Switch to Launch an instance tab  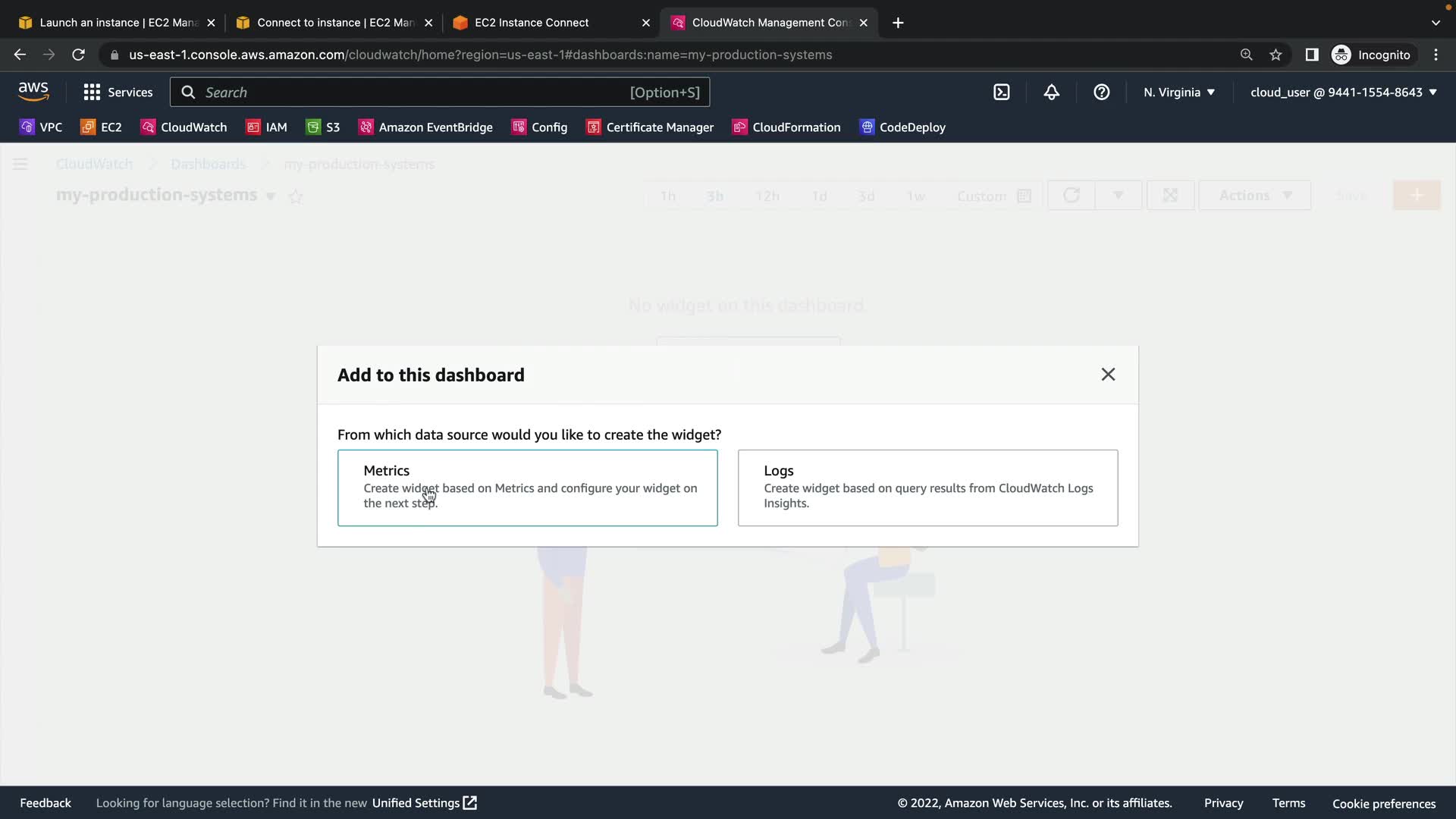[118, 23]
